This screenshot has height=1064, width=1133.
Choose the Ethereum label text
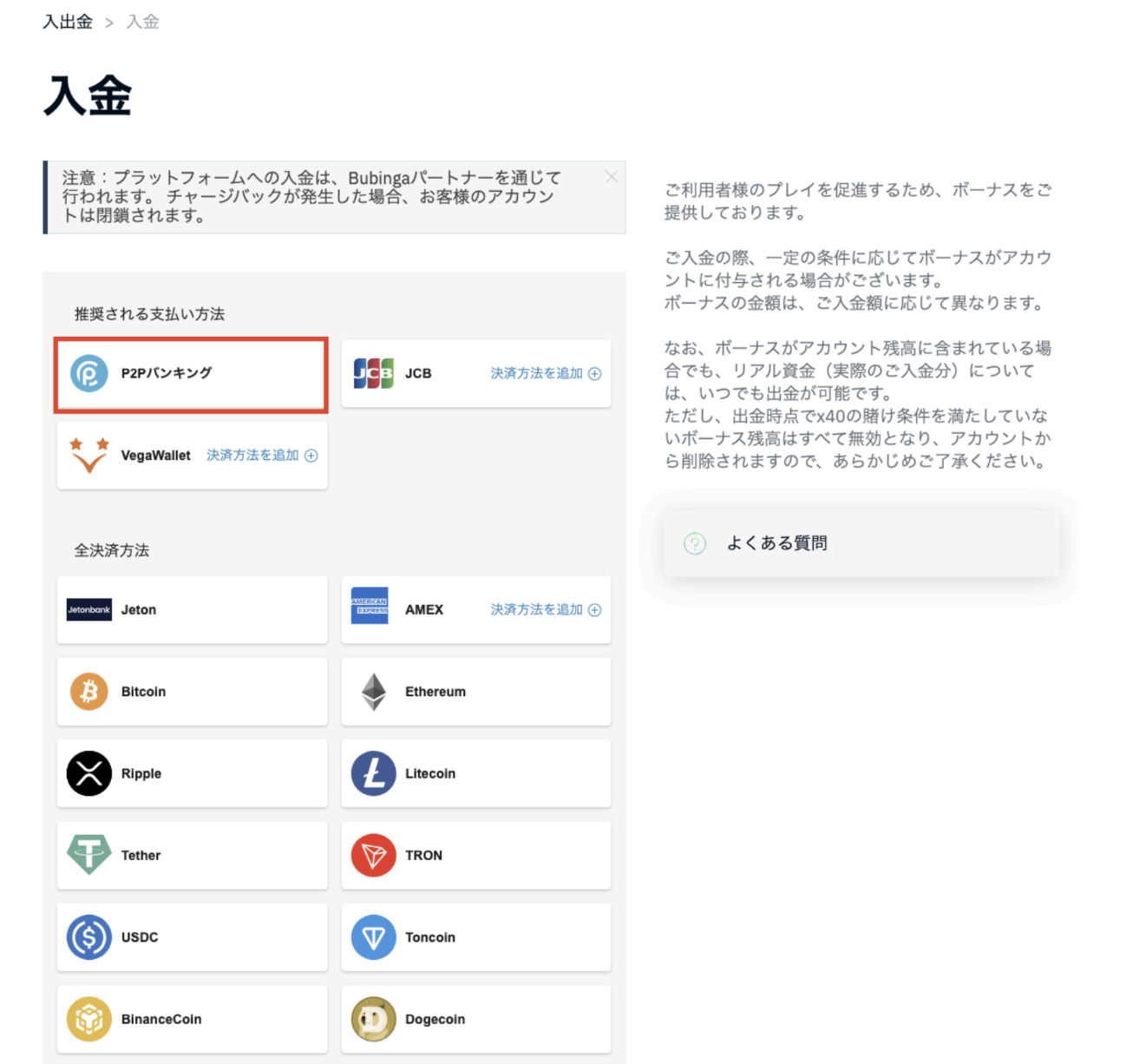(x=436, y=692)
